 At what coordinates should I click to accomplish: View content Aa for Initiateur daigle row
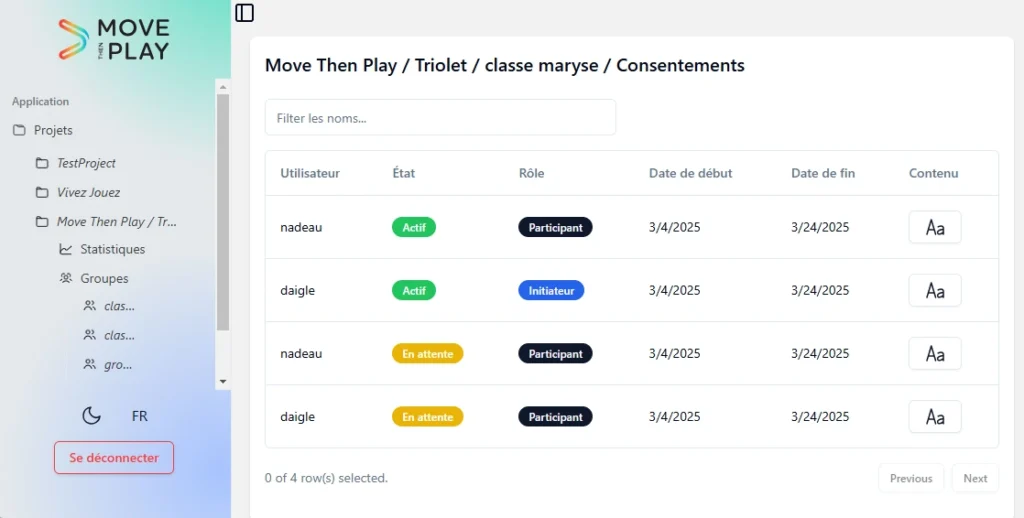[935, 290]
